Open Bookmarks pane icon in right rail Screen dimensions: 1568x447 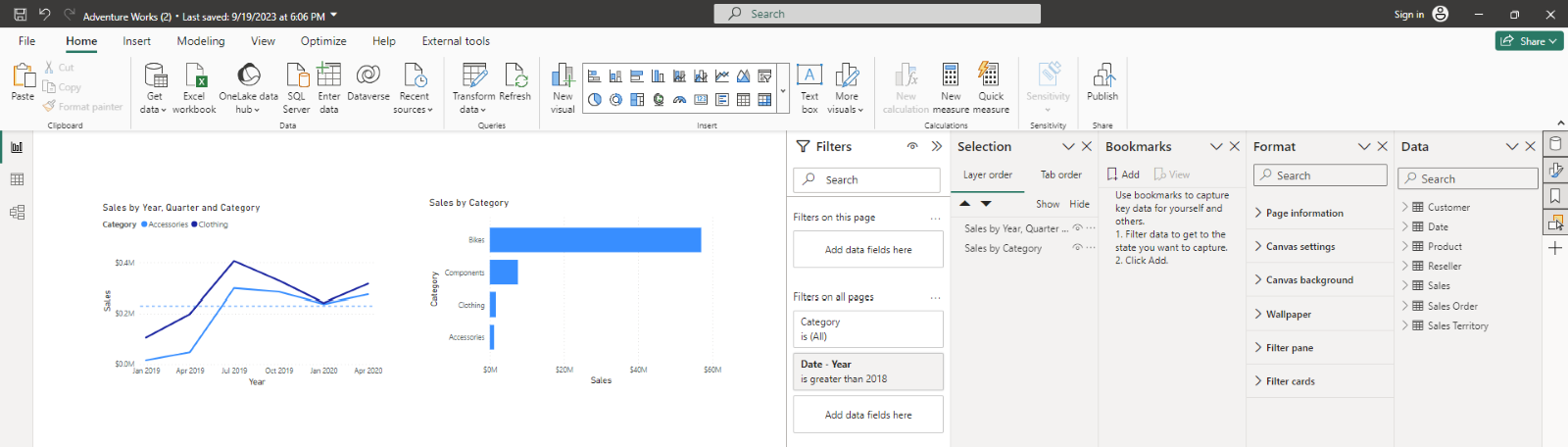(1555, 196)
